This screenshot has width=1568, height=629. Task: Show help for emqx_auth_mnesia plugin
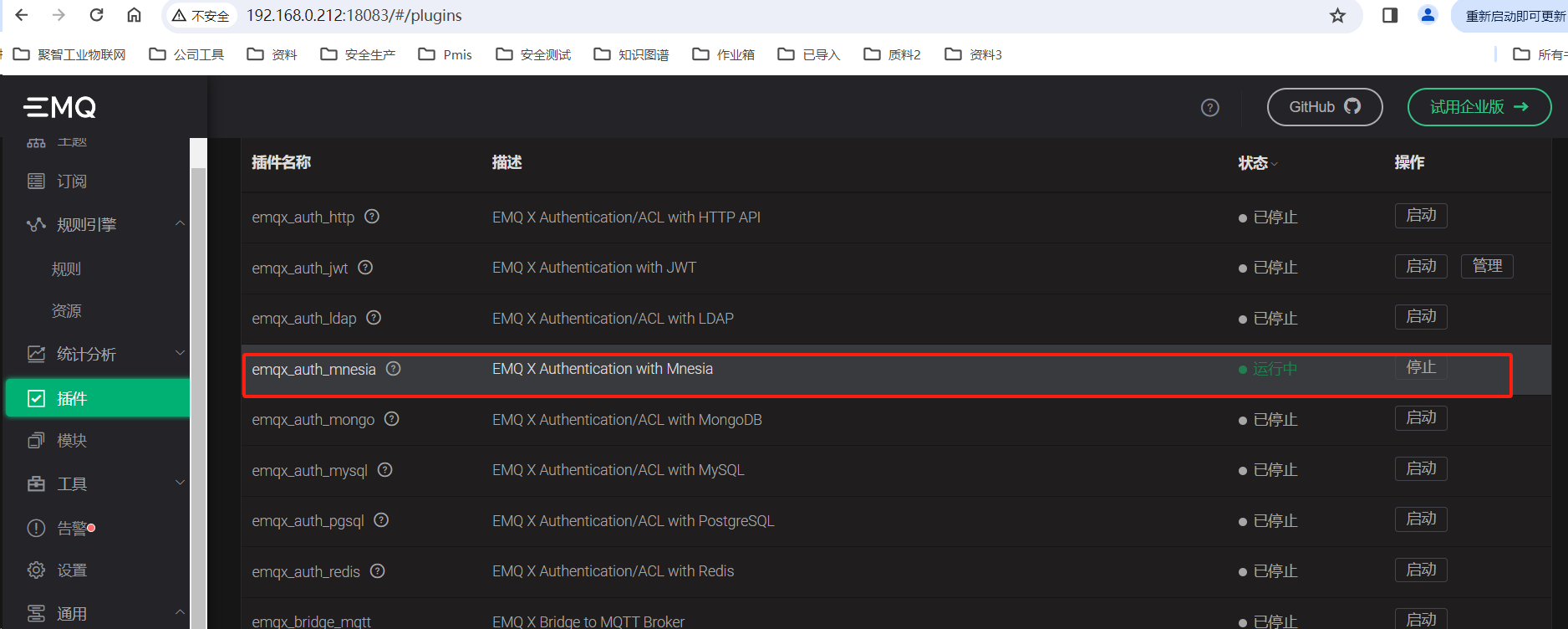pyautogui.click(x=393, y=369)
